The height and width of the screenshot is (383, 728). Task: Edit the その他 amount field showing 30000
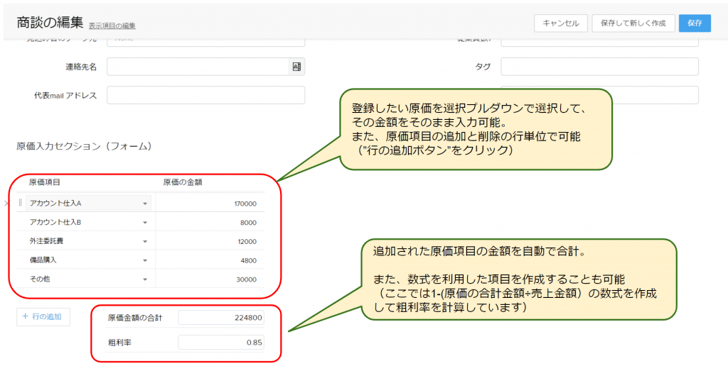210,279
